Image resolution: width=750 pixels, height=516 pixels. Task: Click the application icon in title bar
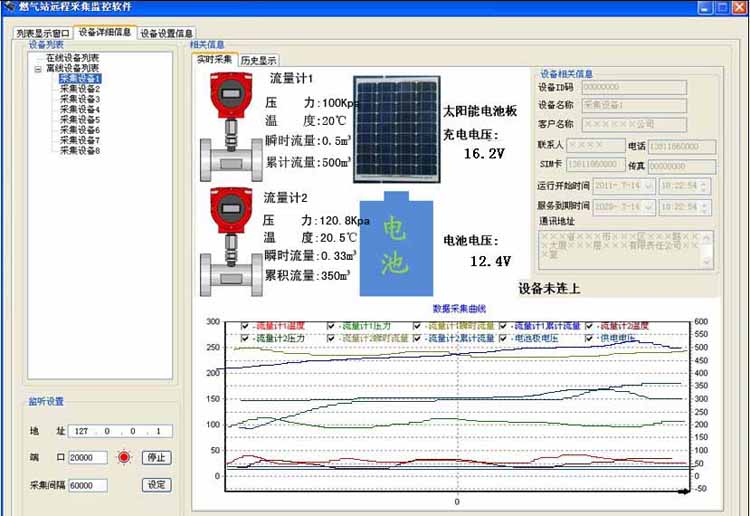(x=9, y=7)
